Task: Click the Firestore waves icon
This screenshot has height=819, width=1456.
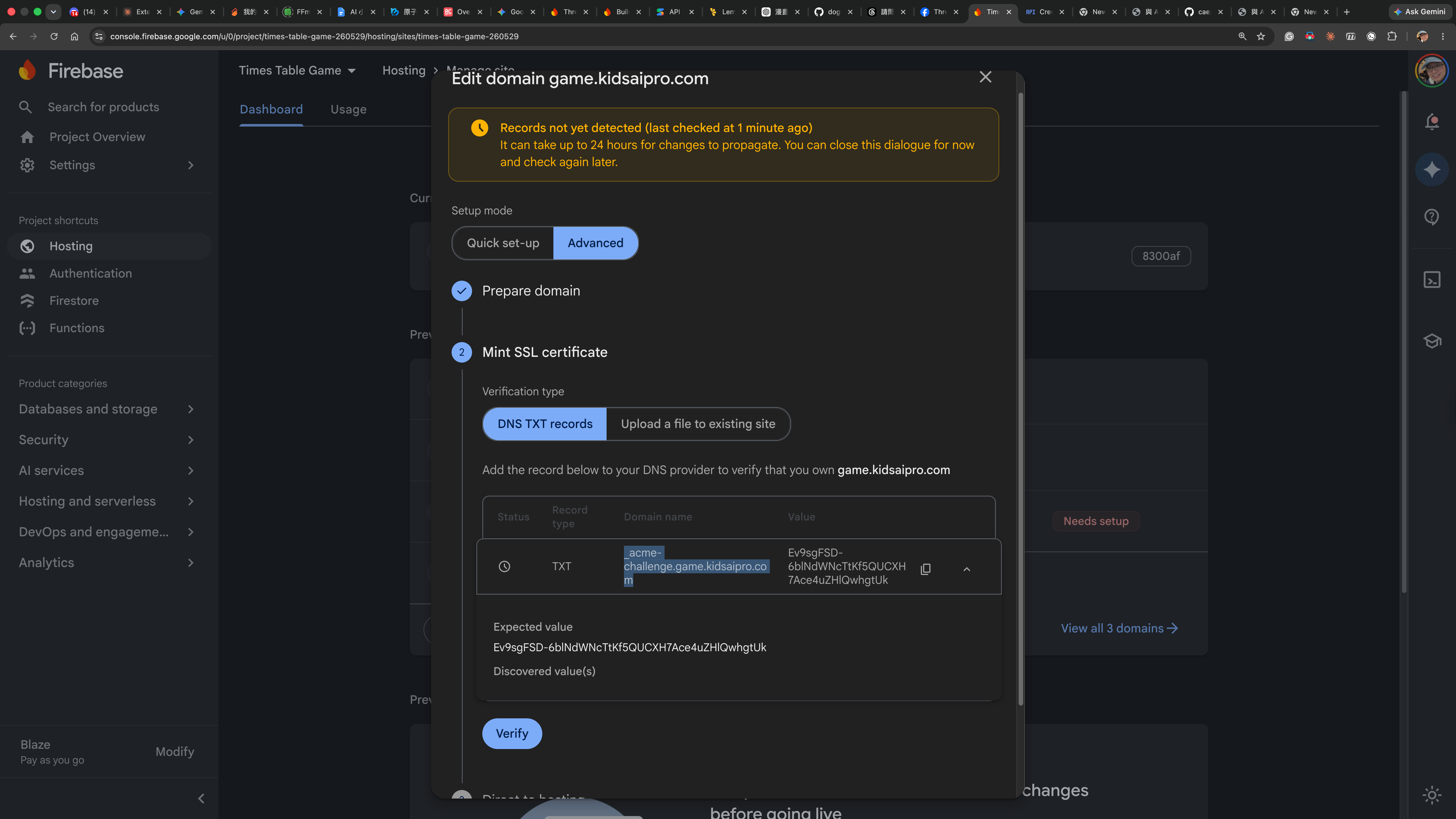Action: (x=27, y=301)
